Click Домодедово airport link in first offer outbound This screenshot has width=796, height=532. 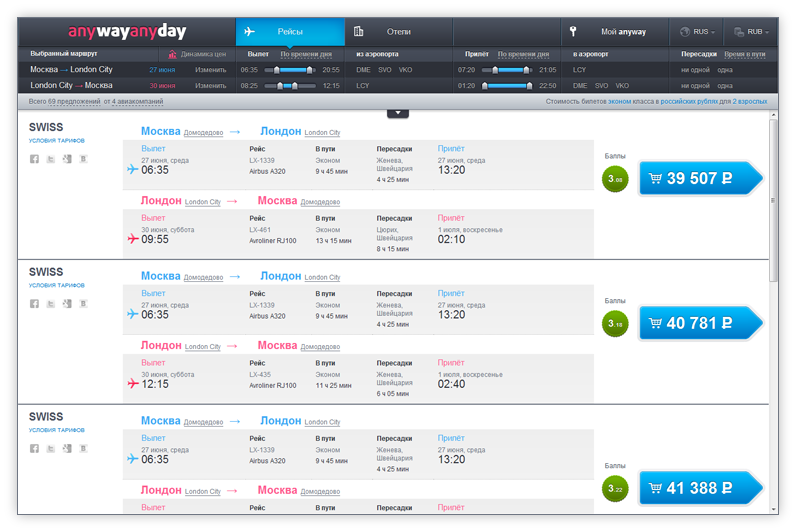[x=203, y=133]
